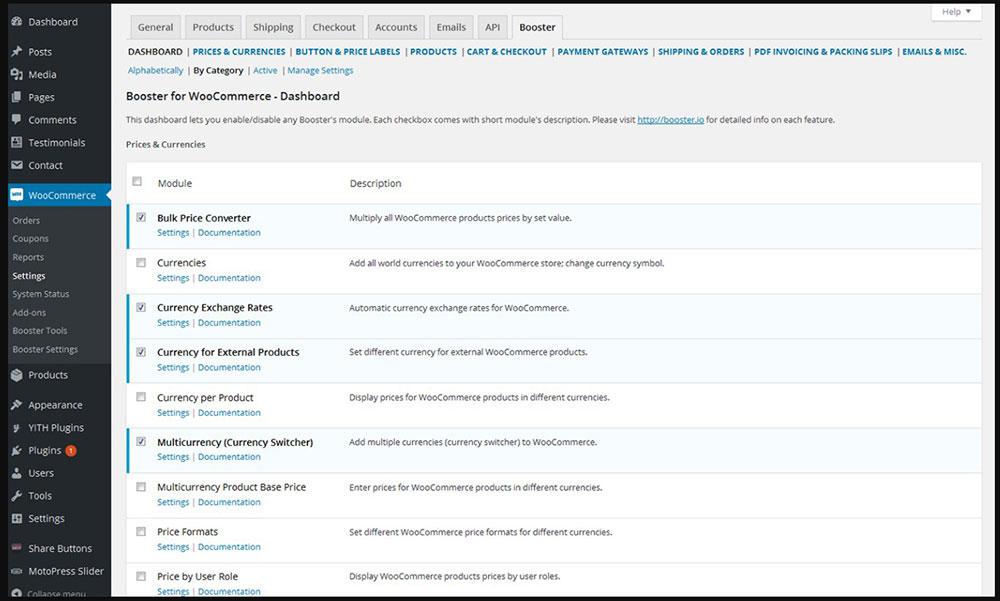This screenshot has width=1000, height=601.
Task: Open the Products settings tab
Action: tap(213, 27)
